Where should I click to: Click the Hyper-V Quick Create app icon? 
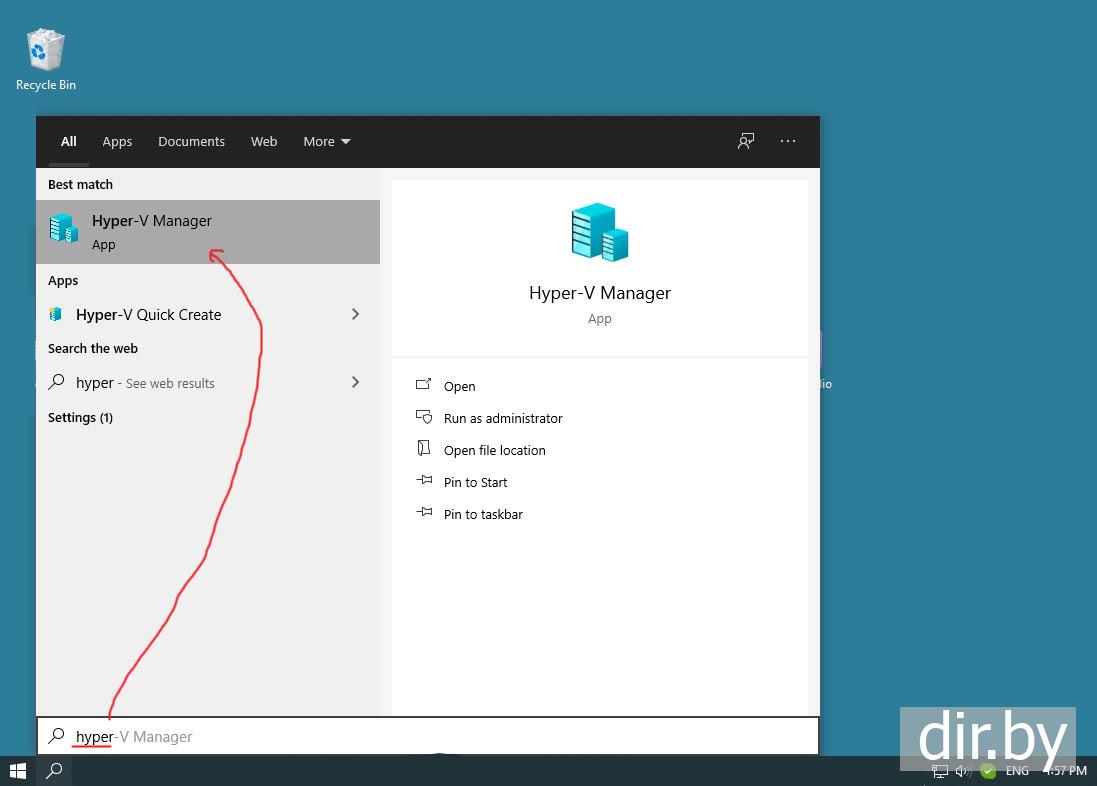point(56,314)
